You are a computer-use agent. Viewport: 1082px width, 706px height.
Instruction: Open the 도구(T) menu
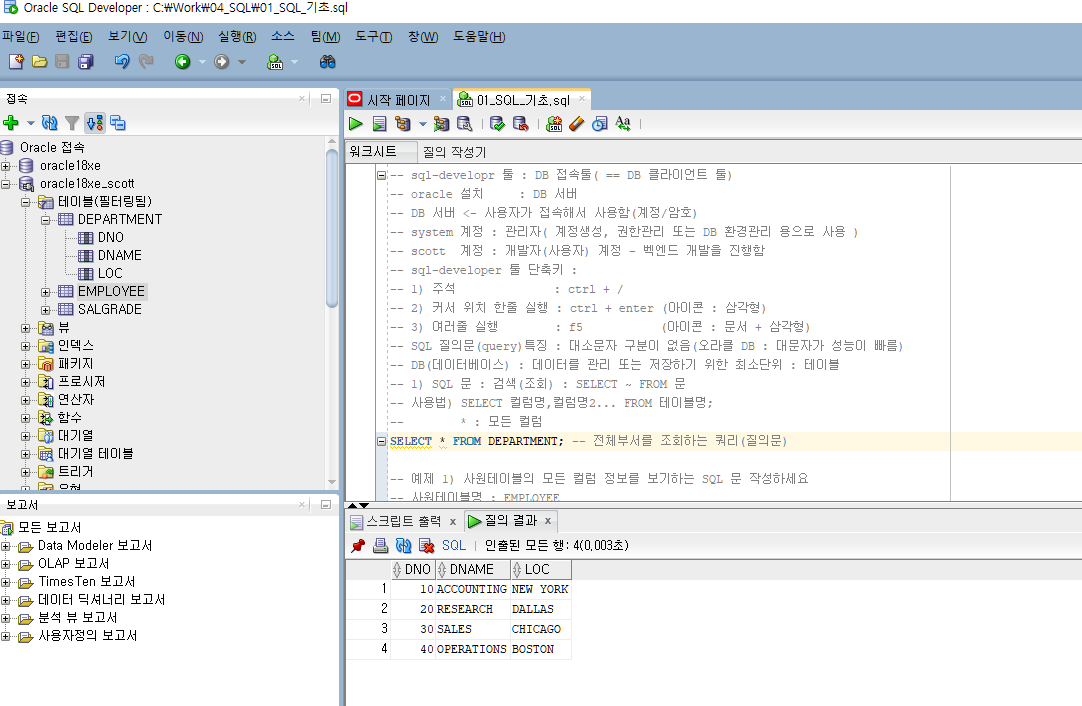click(x=373, y=37)
